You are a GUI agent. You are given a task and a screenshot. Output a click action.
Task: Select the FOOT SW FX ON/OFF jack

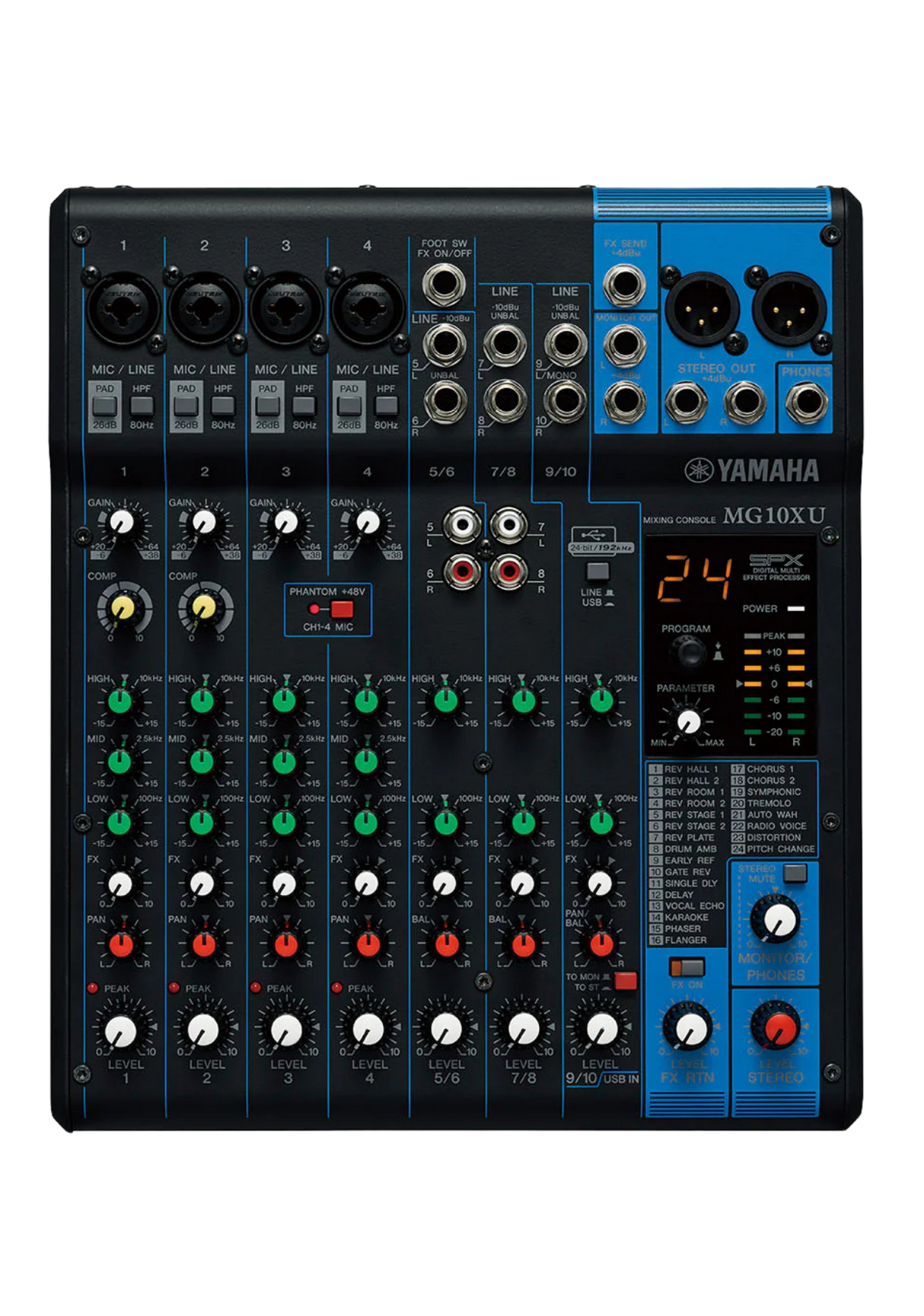[444, 285]
